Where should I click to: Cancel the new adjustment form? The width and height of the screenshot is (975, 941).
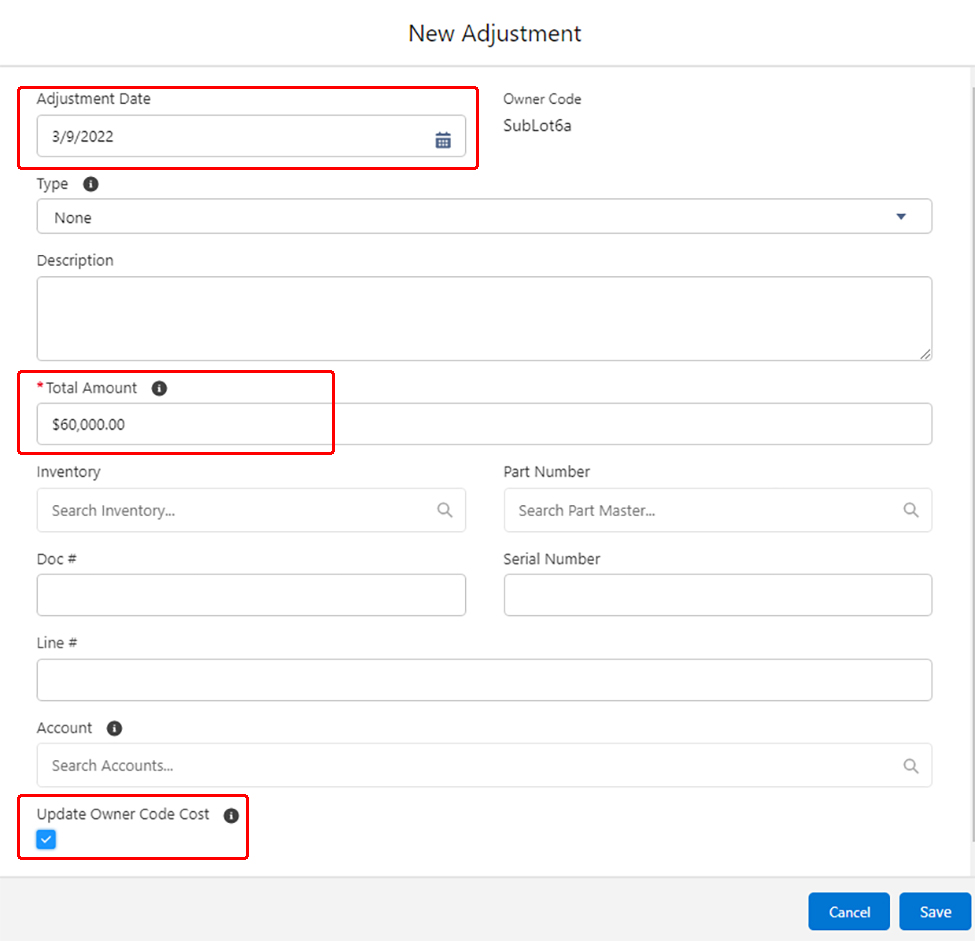pos(849,912)
